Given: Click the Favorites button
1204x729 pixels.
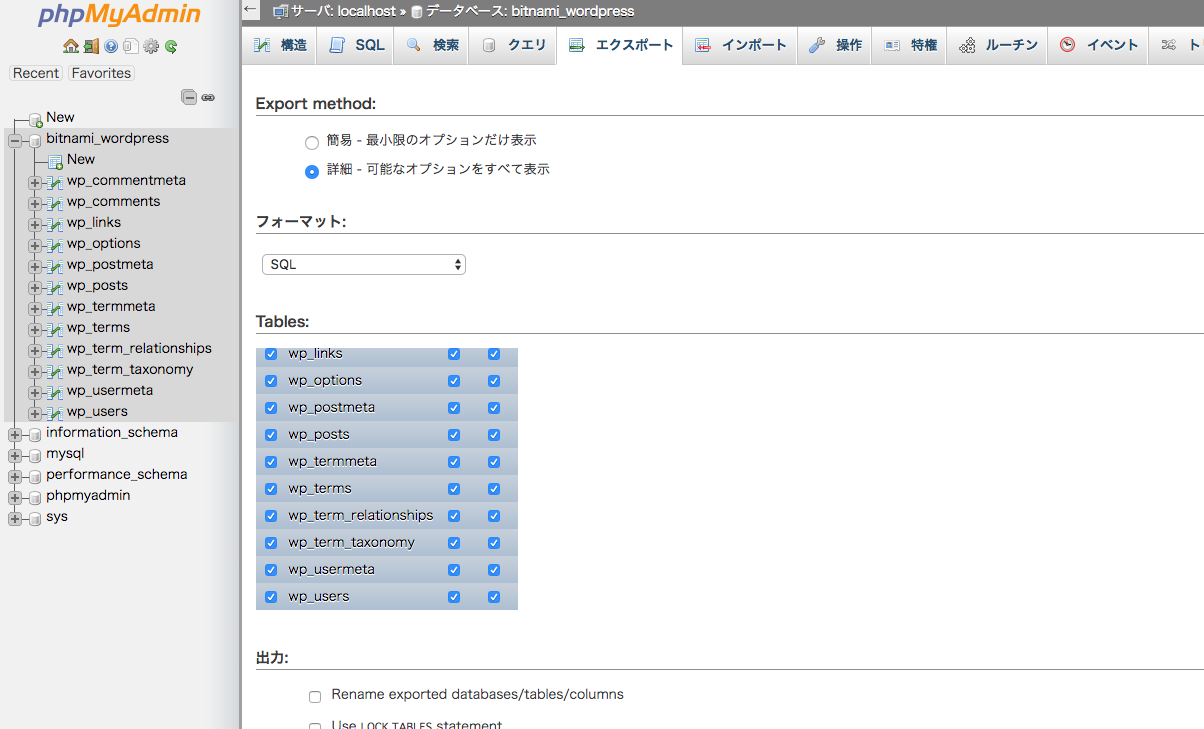Looking at the screenshot, I should (x=101, y=73).
